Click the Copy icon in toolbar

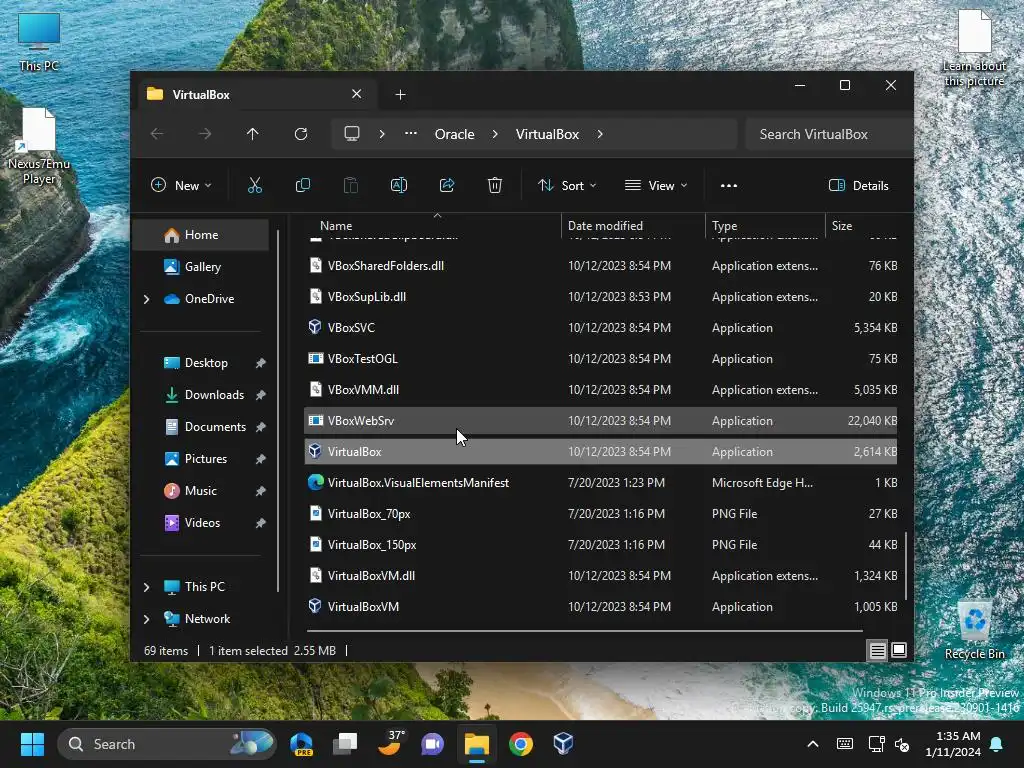[x=303, y=185]
